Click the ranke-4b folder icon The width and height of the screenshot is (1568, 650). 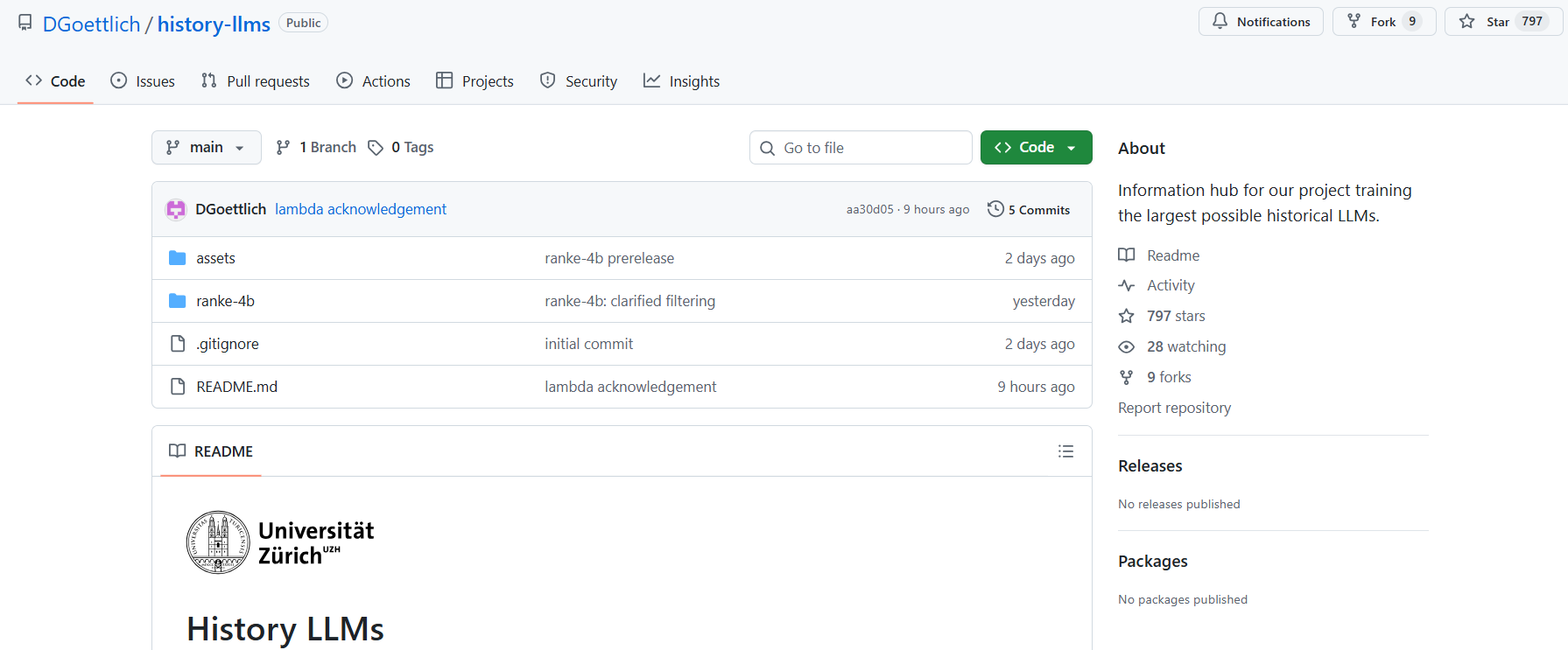(177, 301)
